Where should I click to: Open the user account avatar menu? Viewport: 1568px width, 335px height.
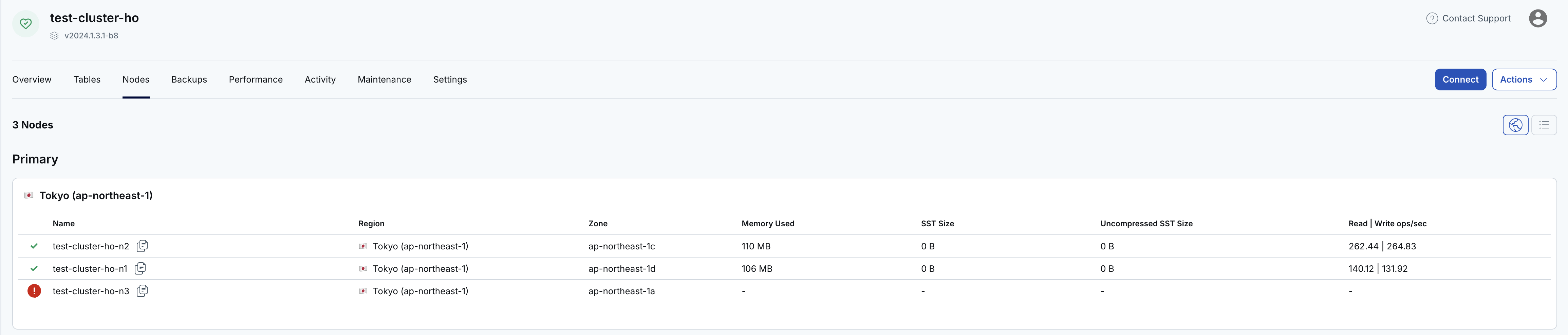(1537, 18)
